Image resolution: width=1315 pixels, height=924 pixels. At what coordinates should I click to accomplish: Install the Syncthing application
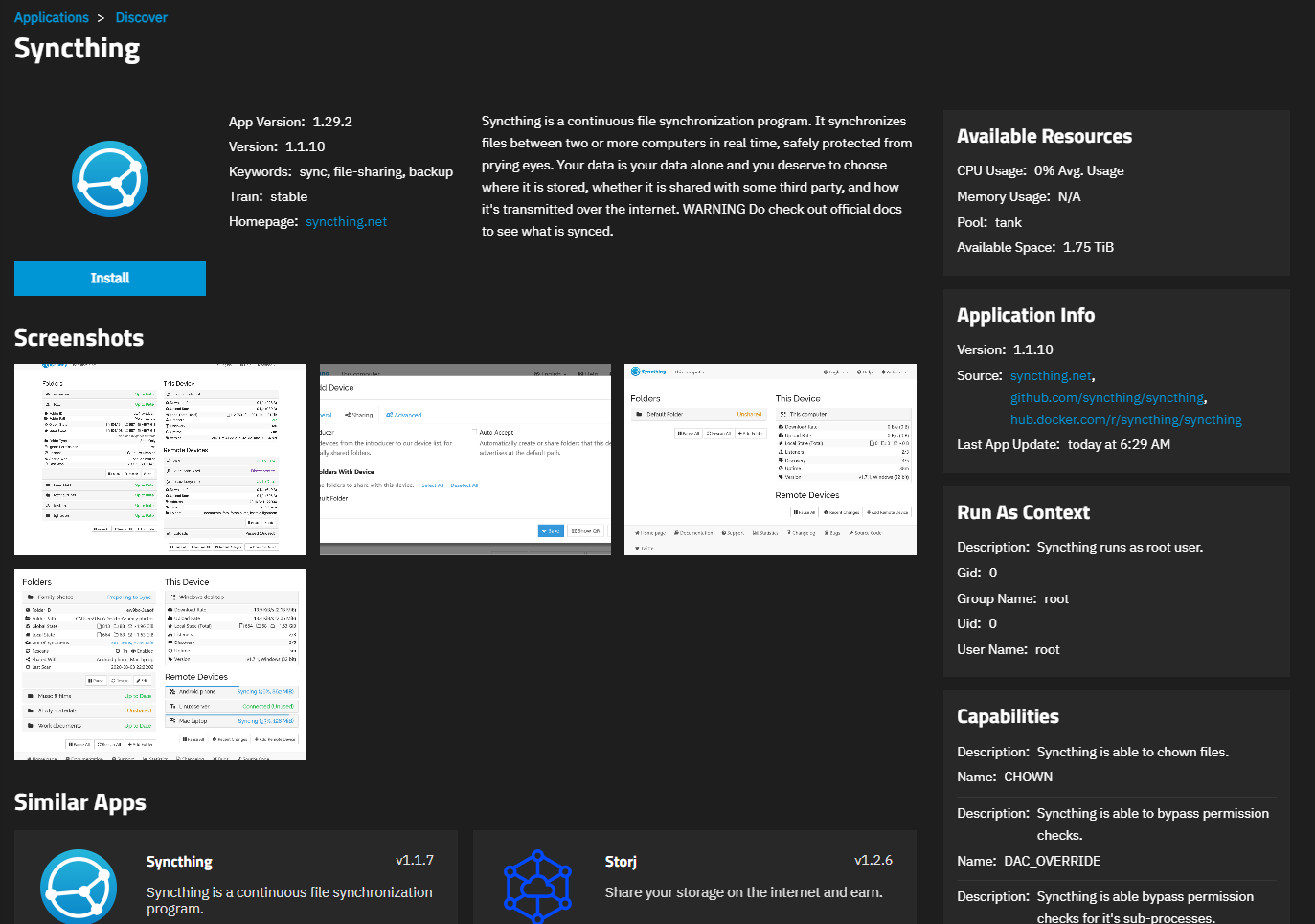click(x=110, y=279)
